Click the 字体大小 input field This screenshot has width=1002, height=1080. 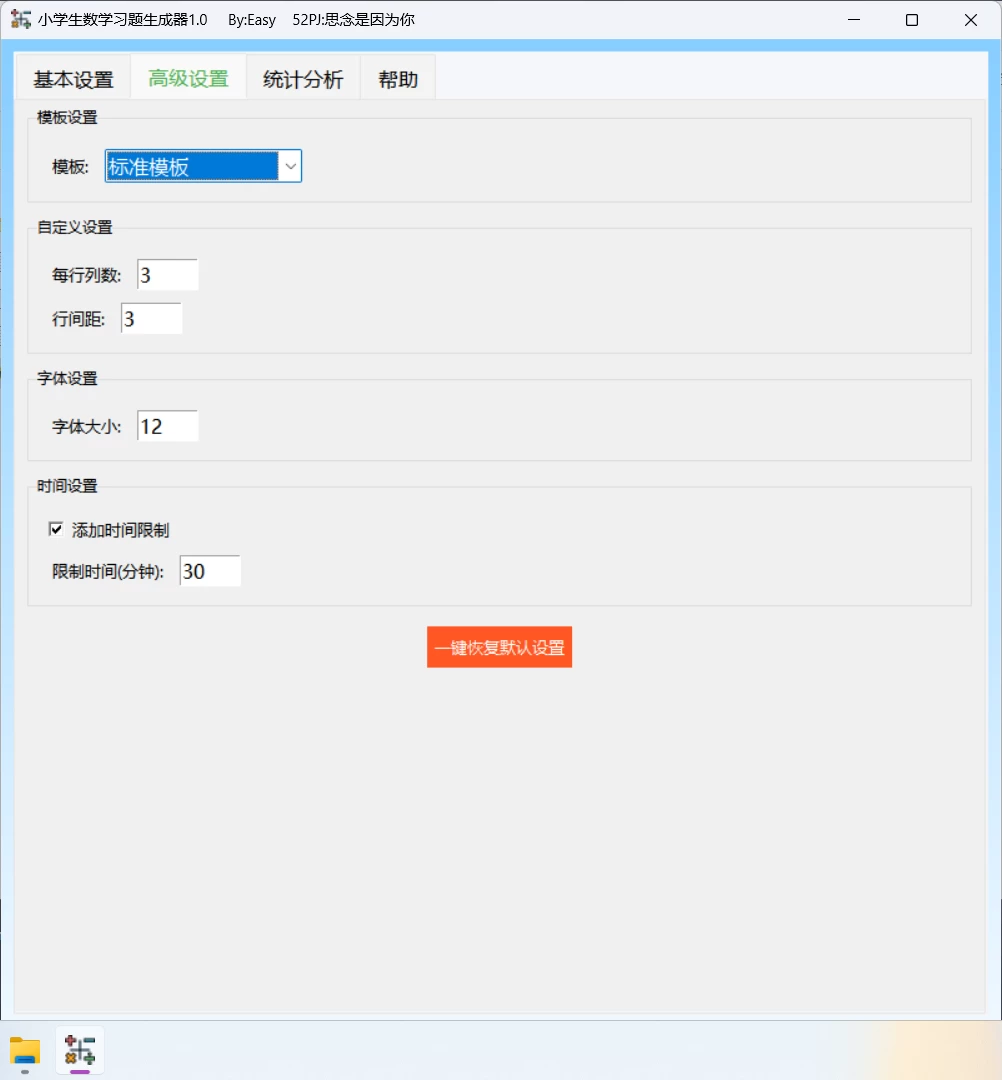[x=167, y=426]
